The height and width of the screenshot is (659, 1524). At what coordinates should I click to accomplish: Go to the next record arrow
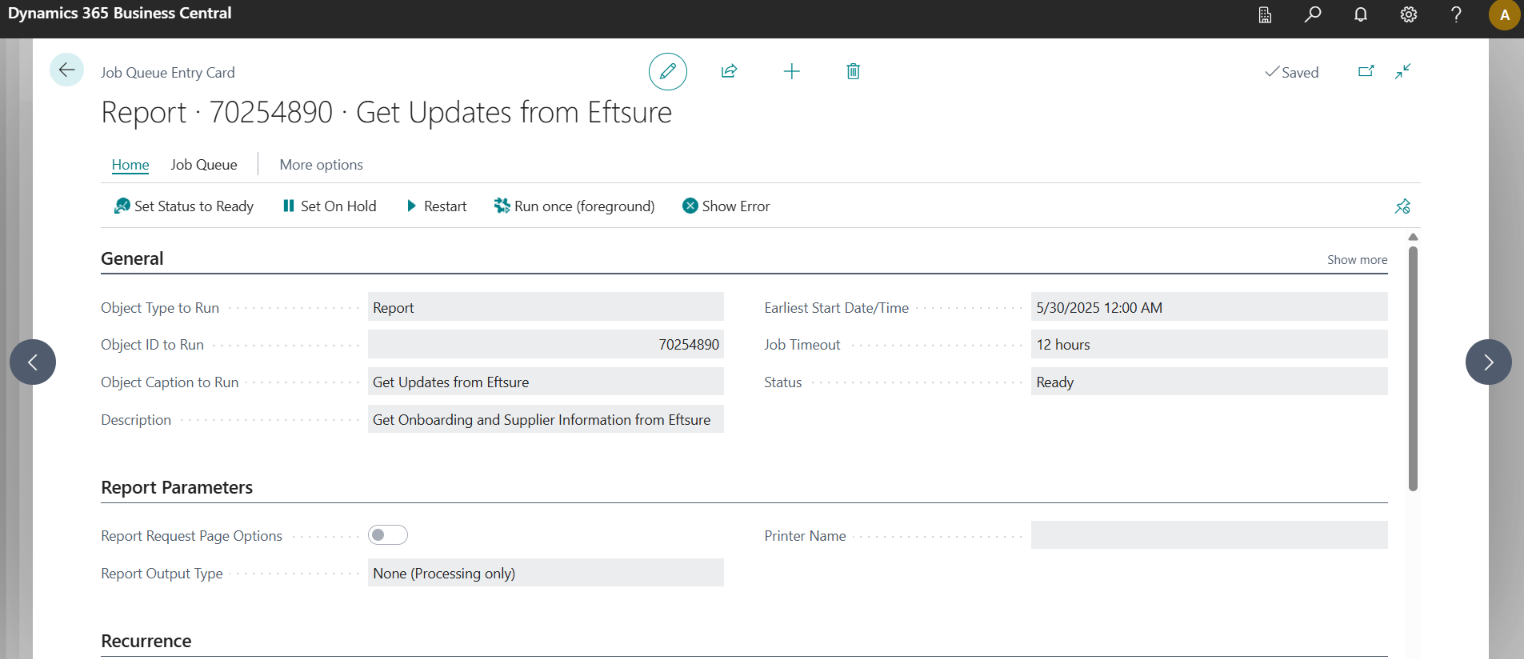click(x=1489, y=362)
